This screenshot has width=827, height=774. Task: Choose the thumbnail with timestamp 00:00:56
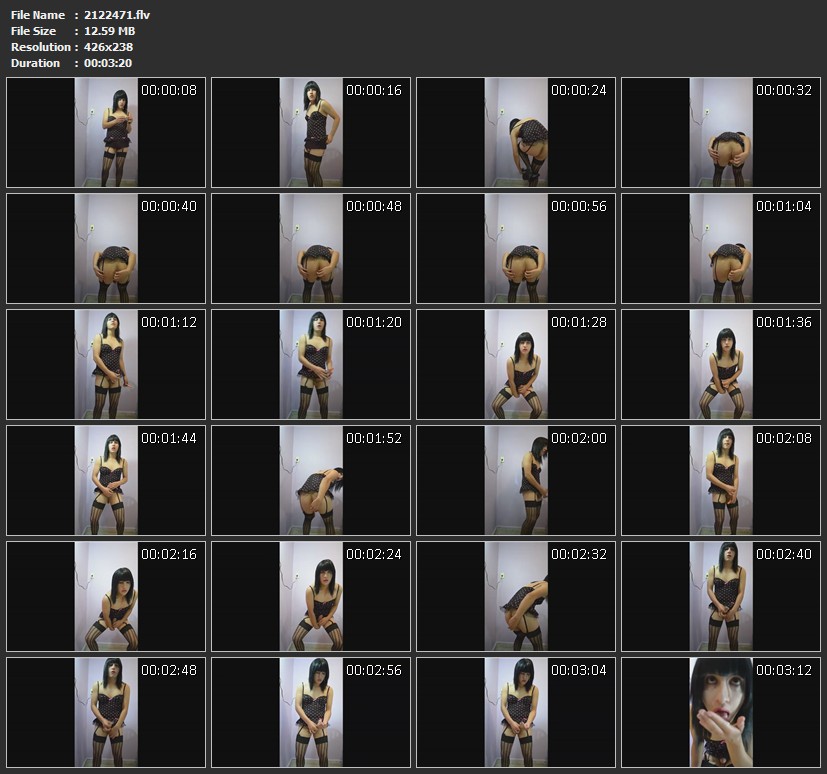(x=516, y=249)
